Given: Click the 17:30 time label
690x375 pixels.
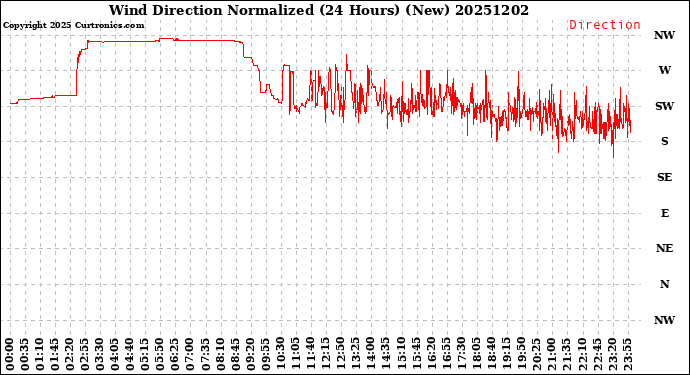Looking at the screenshot, I should 462,354.
